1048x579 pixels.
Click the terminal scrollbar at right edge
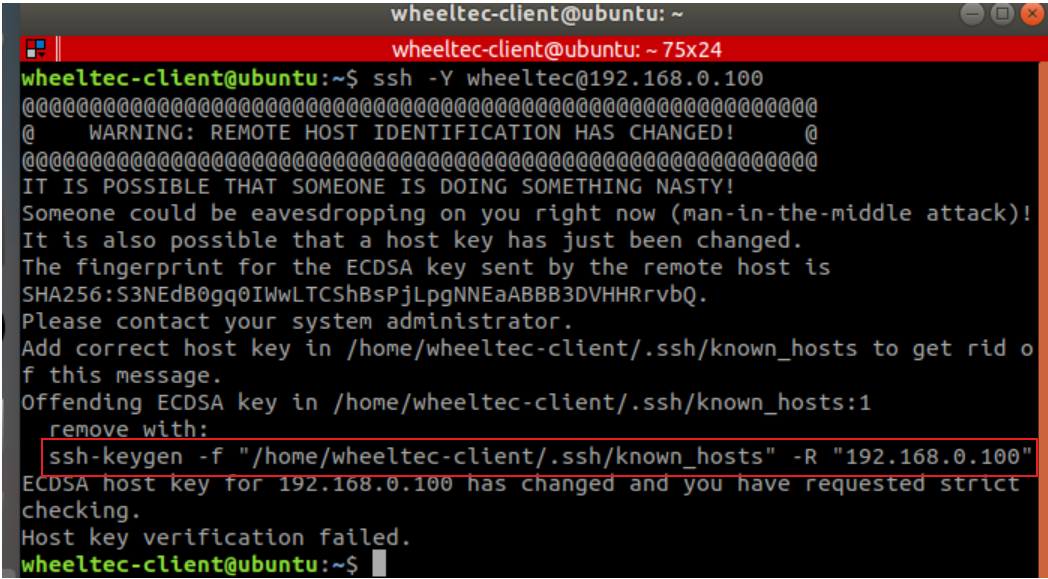point(1042,318)
